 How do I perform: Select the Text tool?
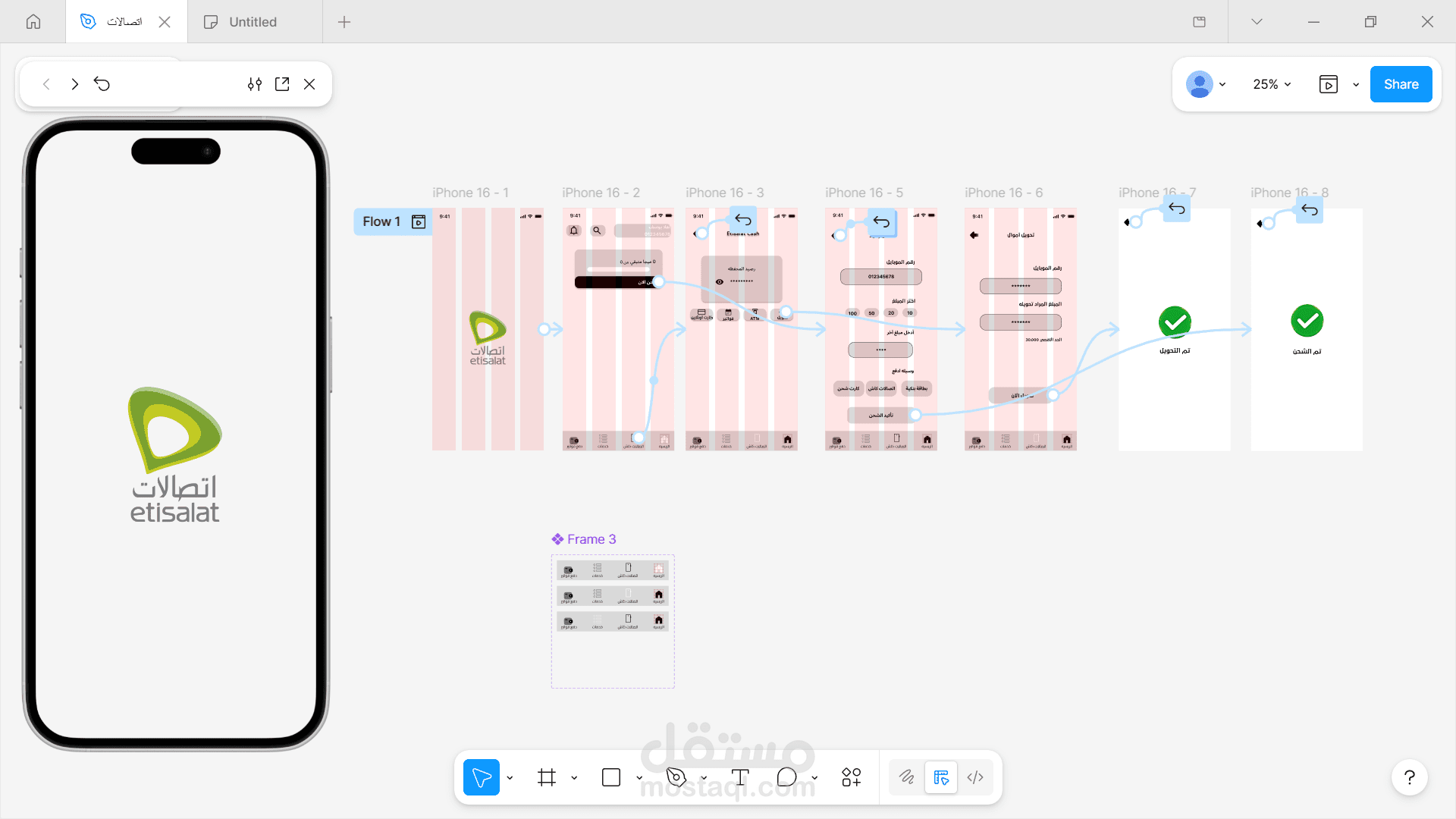(739, 777)
